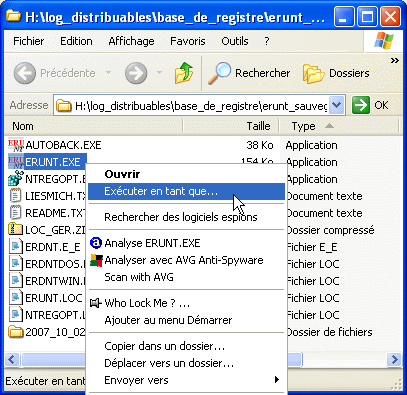Choose Rechercher des logiciels espions
Screen dimensions: 407x395
click(x=186, y=217)
